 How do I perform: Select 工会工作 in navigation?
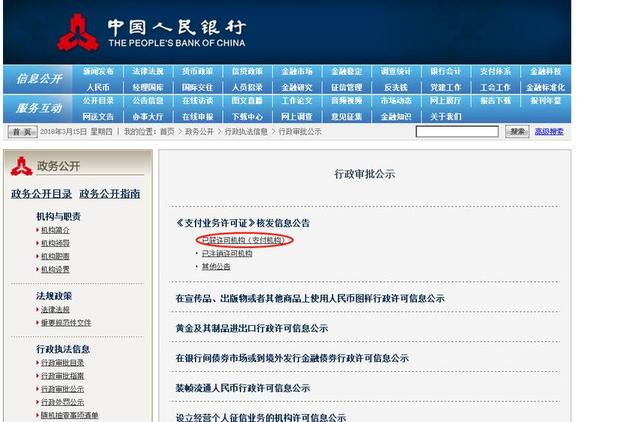coord(496,87)
